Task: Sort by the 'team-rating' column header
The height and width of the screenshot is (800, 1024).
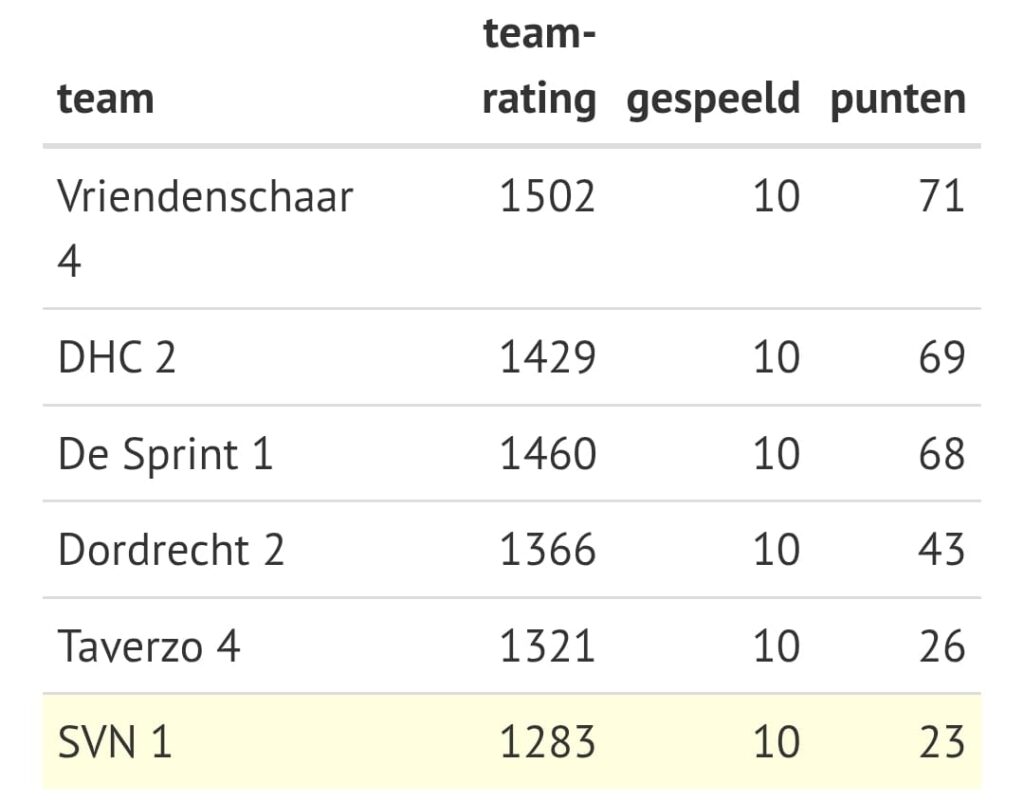Action: point(539,68)
